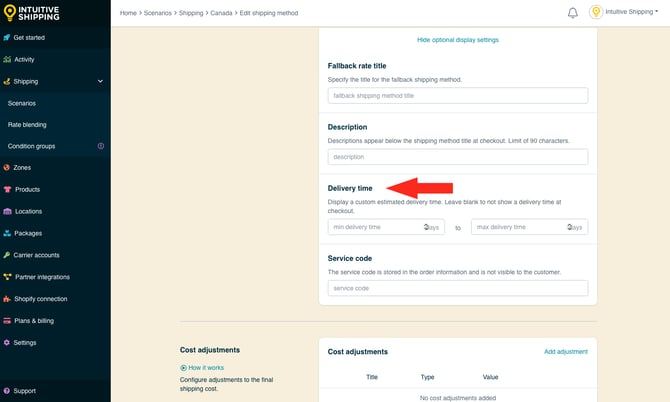Click the How it works play icon
The height and width of the screenshot is (402, 670).
[183, 368]
